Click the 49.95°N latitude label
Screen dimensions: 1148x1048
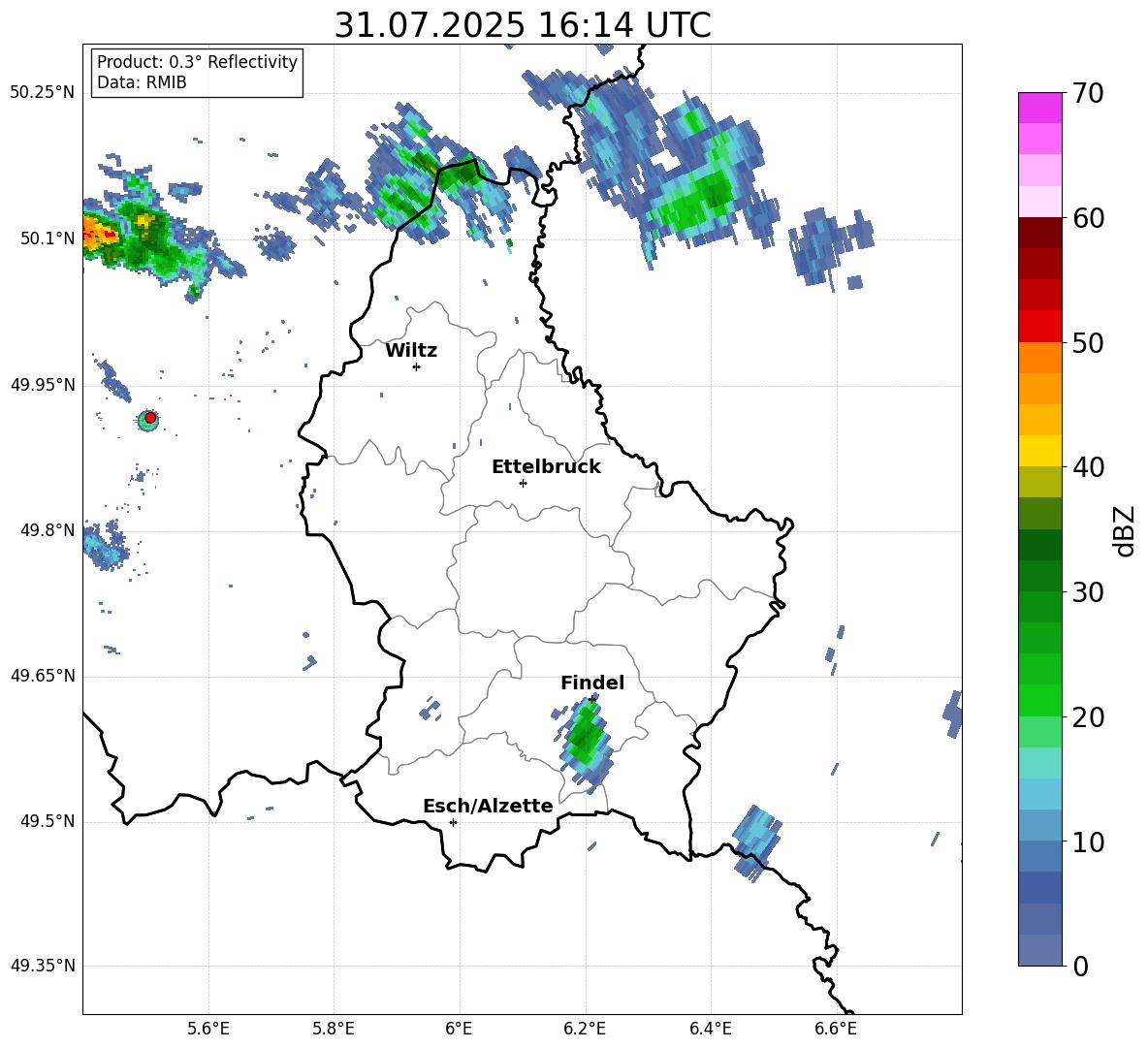(42, 385)
